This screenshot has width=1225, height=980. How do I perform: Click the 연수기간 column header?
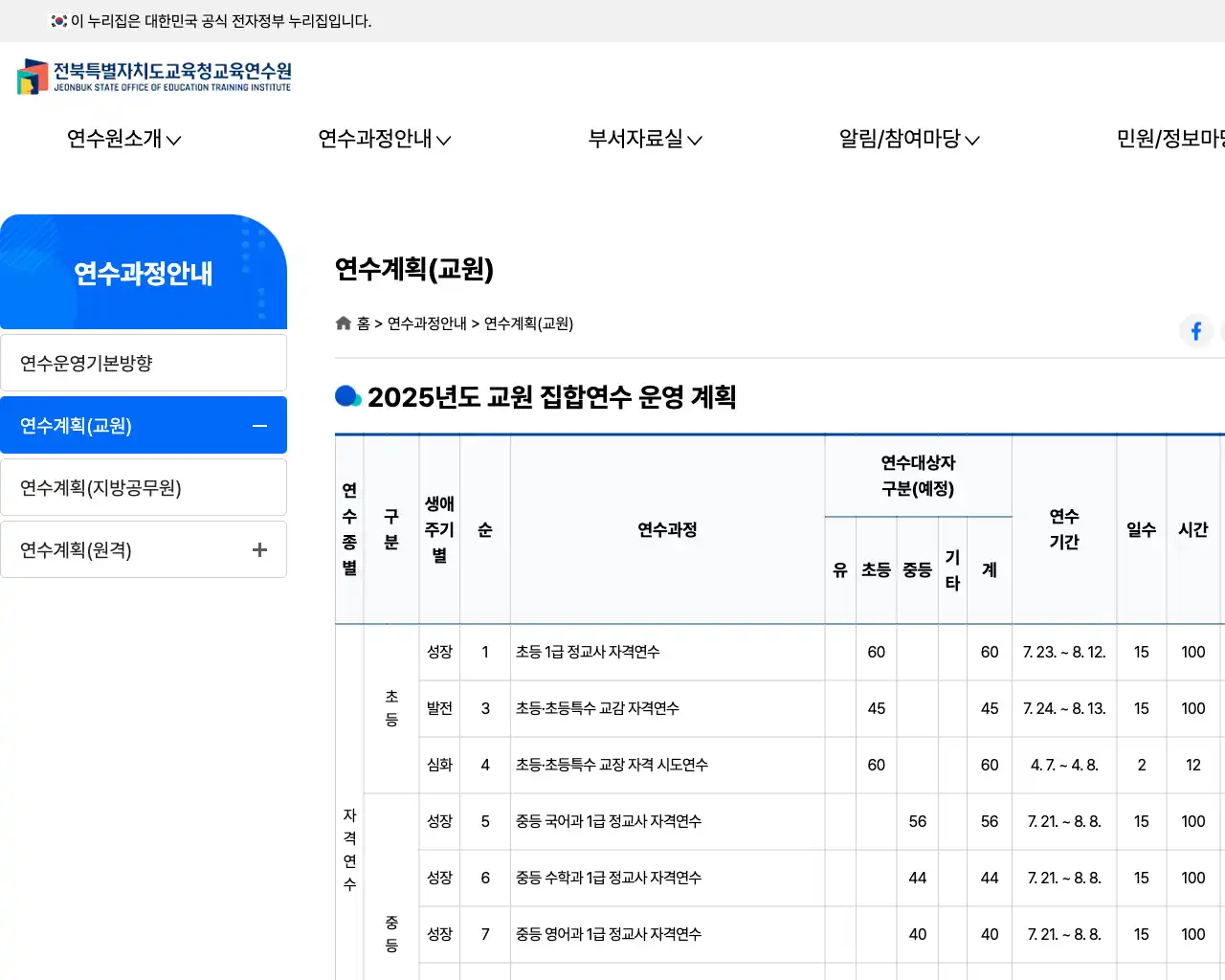tap(1063, 529)
